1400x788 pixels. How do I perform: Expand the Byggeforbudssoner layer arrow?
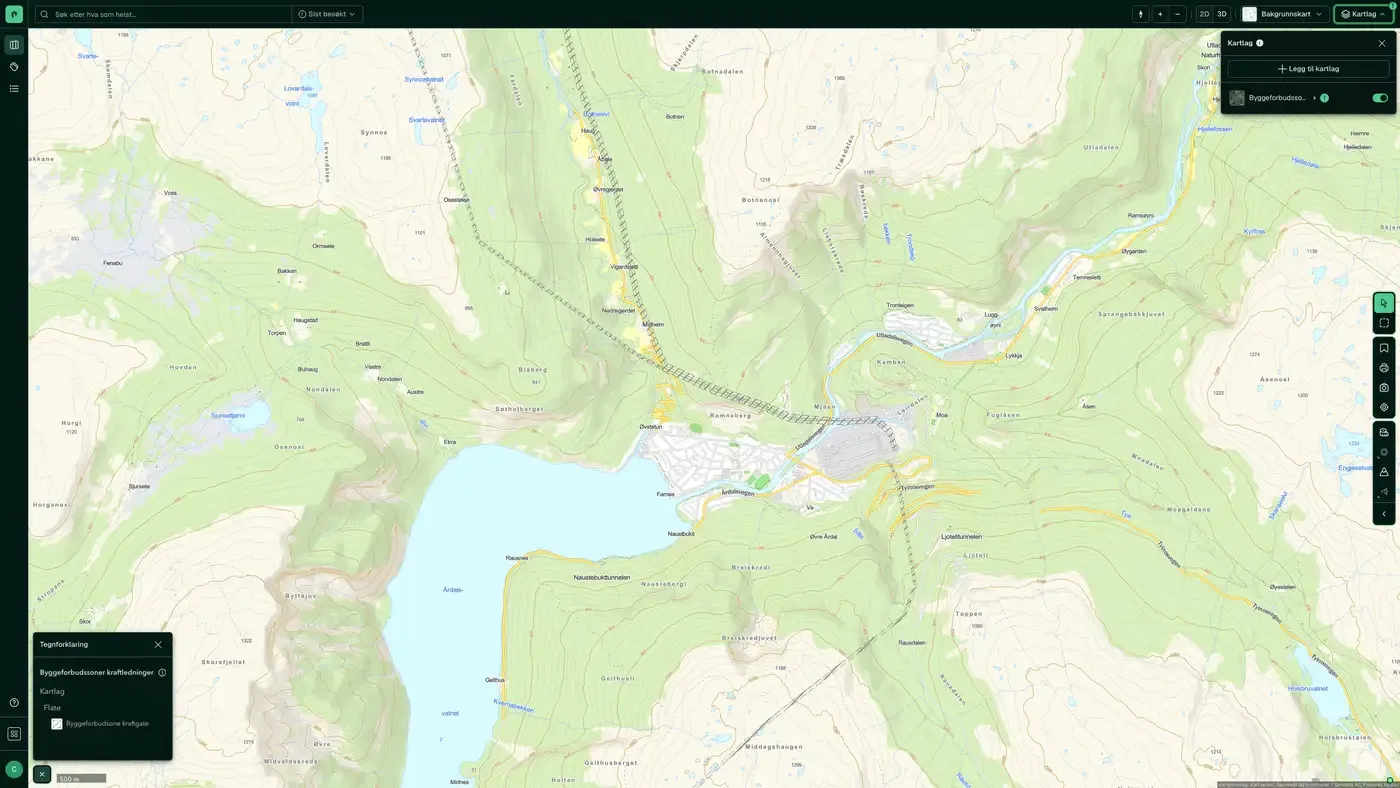click(1315, 98)
